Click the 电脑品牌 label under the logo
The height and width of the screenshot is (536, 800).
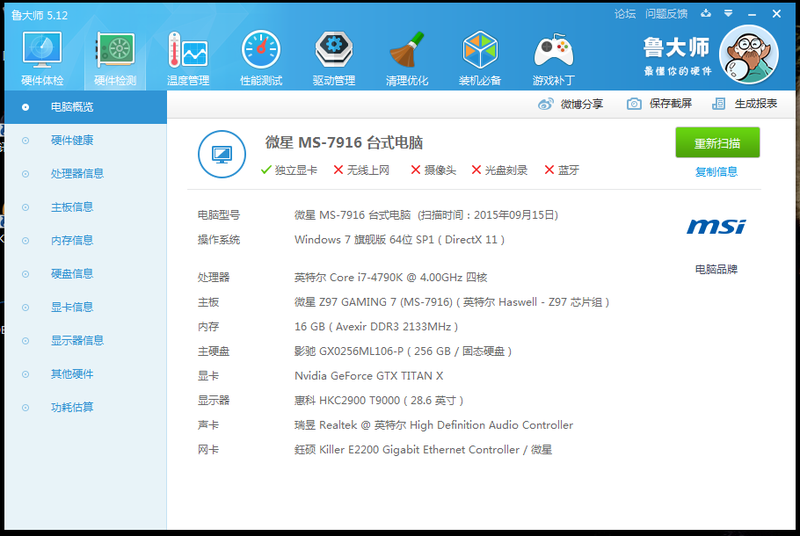pyautogui.click(x=716, y=269)
